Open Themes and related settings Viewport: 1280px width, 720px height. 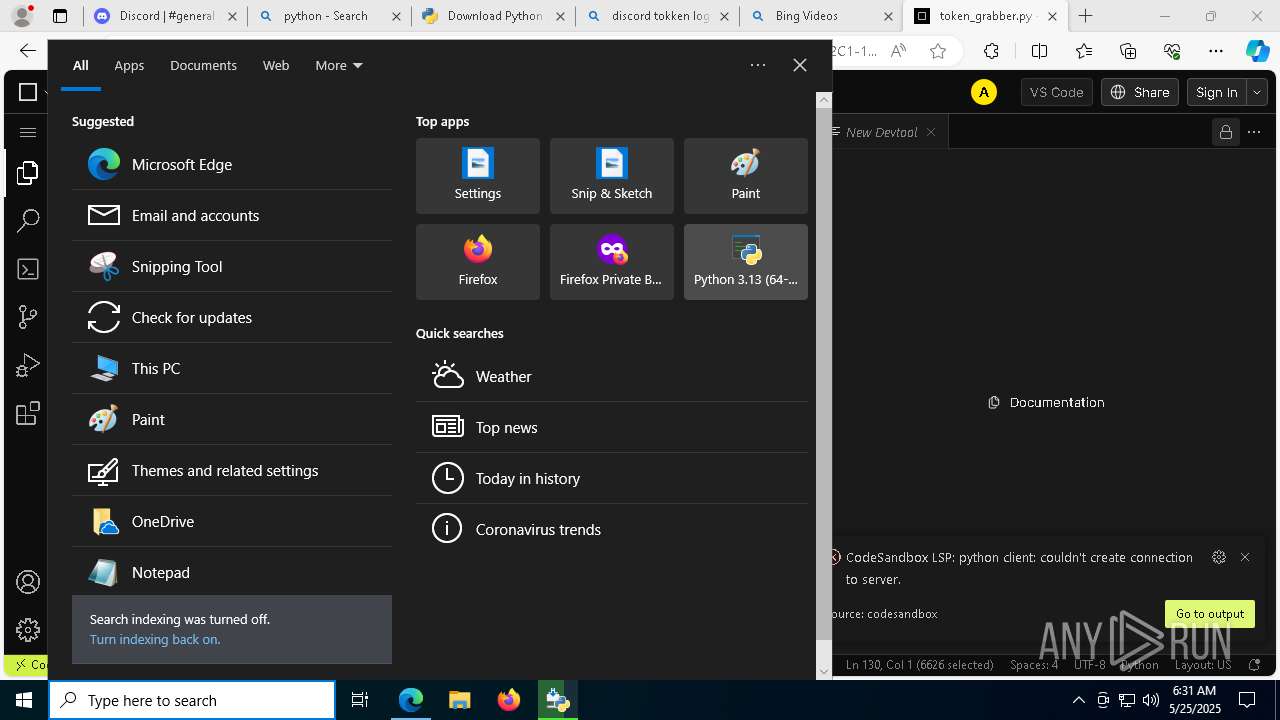pos(232,470)
